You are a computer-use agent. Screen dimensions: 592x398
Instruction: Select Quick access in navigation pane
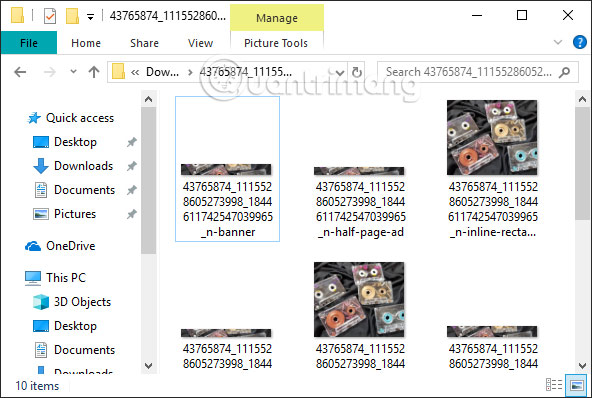71,118
